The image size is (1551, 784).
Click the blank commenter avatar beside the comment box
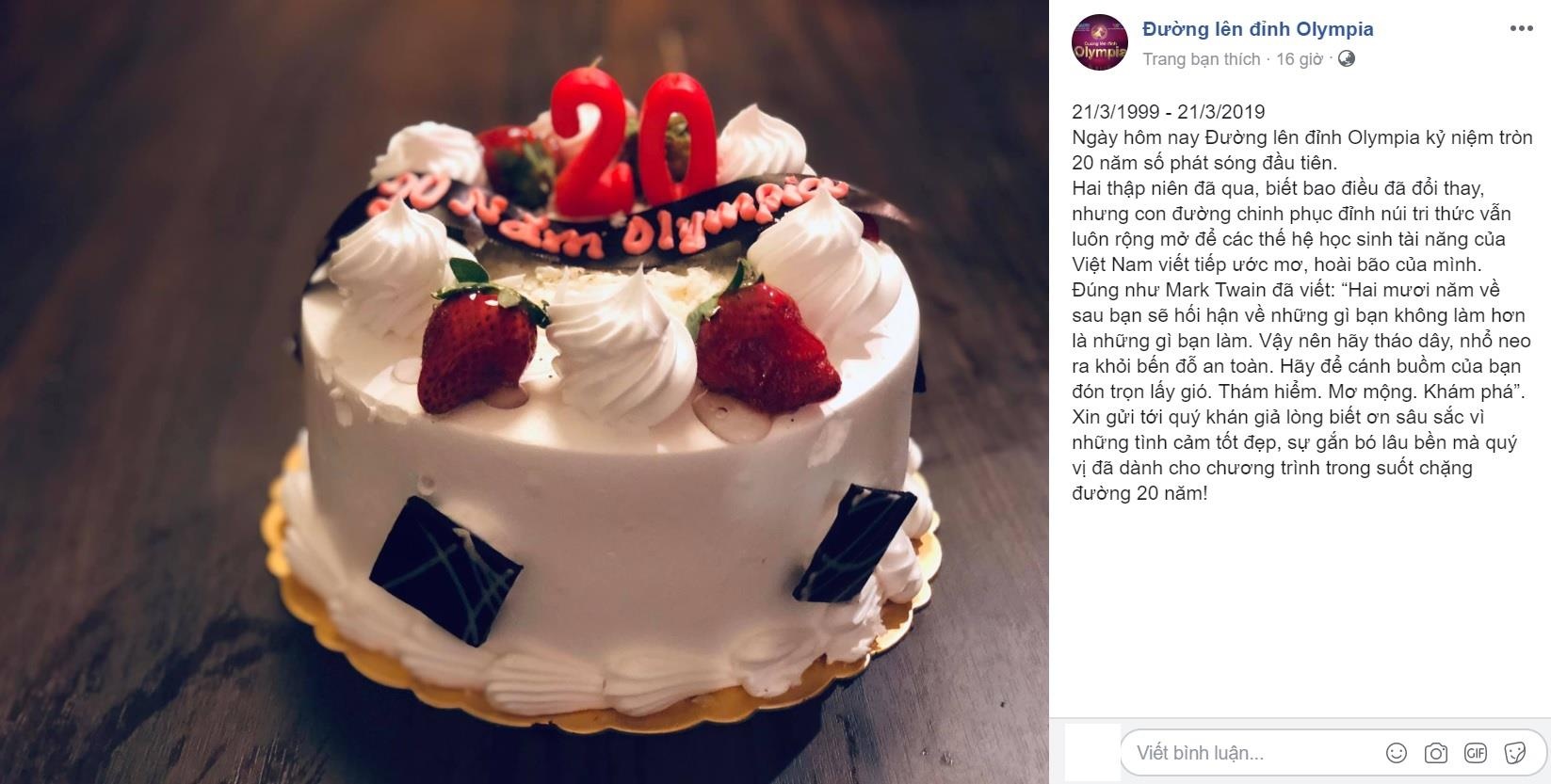[1092, 752]
